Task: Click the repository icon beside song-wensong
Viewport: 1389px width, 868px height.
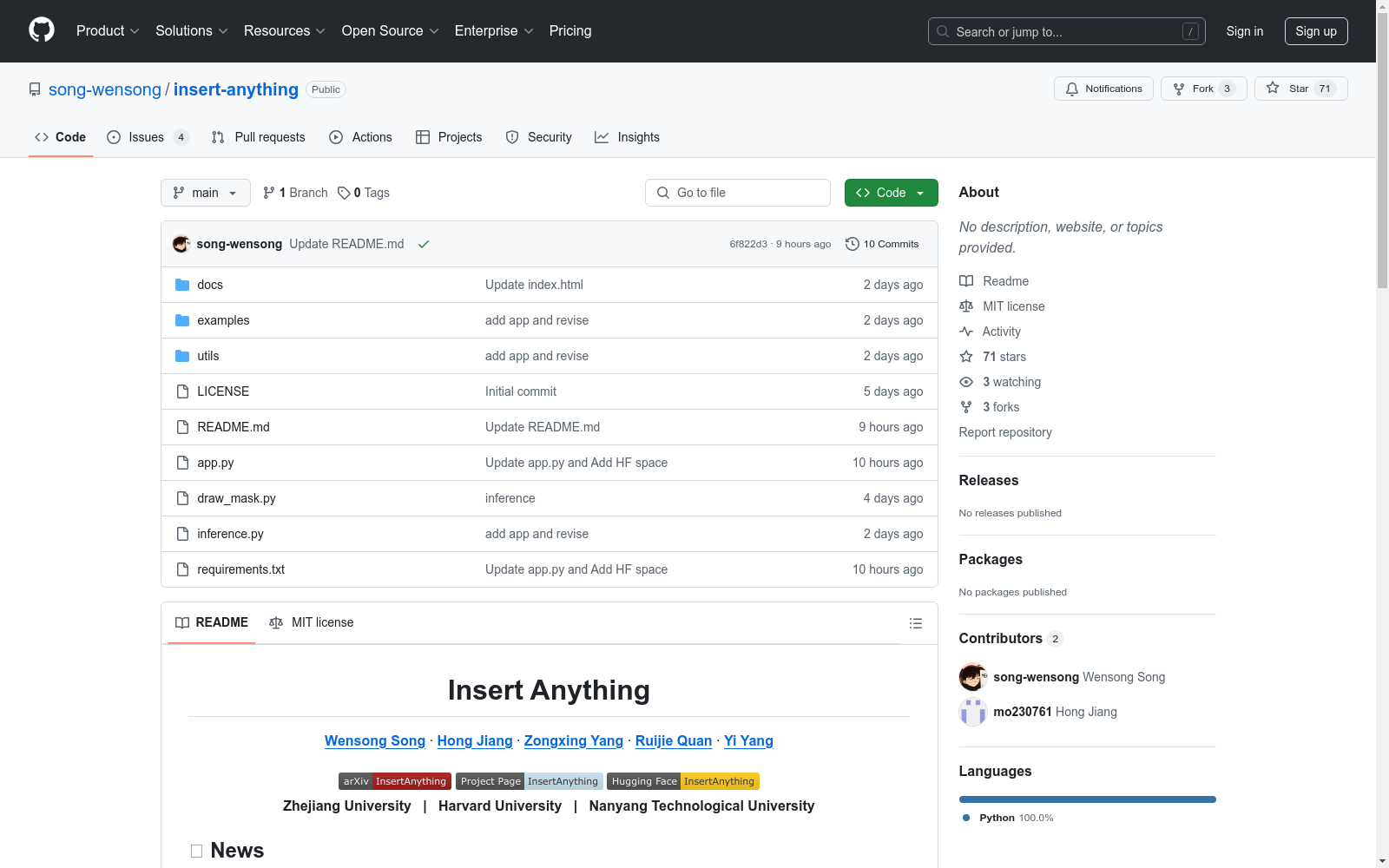Action: [35, 89]
